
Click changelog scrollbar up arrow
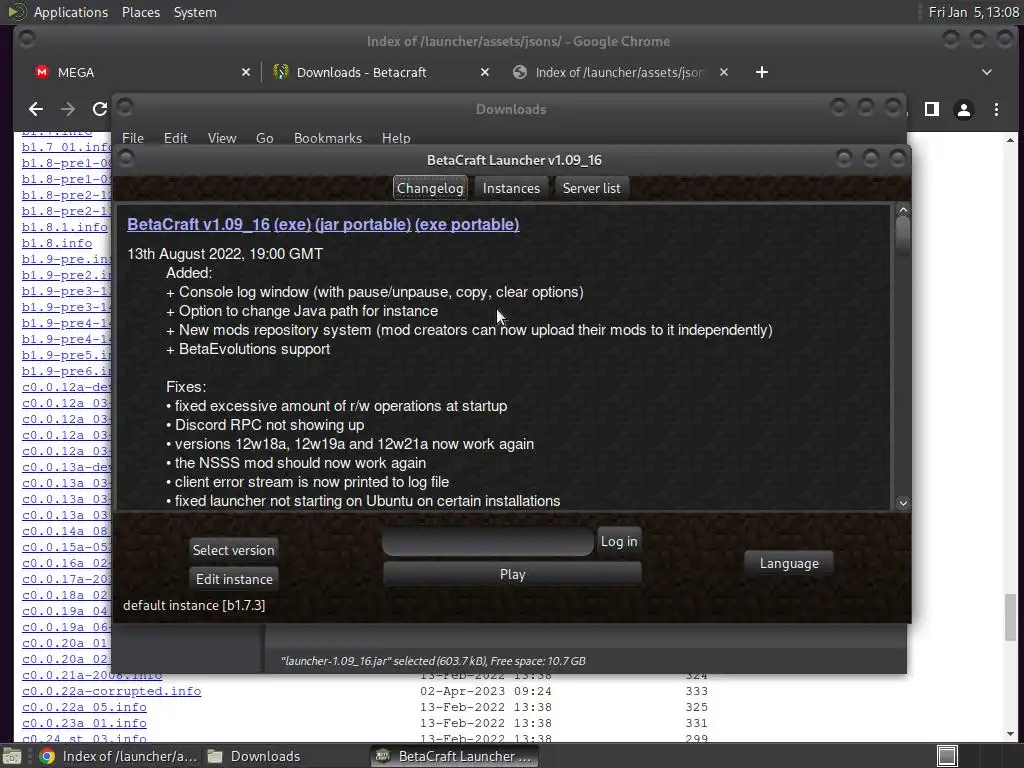[903, 210]
